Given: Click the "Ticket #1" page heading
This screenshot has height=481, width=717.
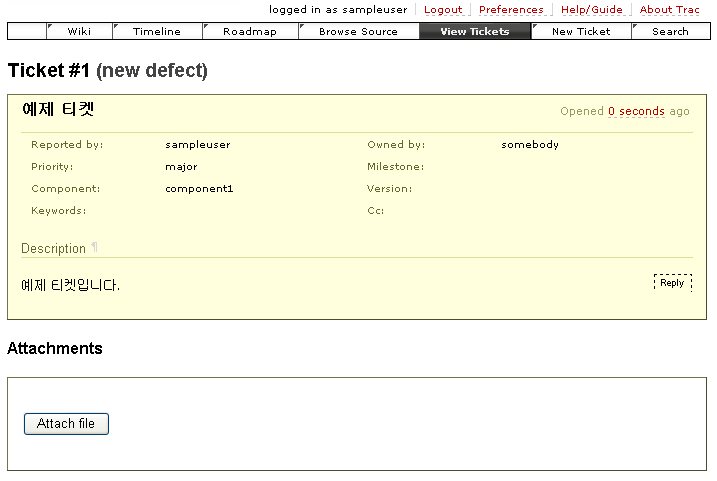Looking at the screenshot, I should coord(48,71).
